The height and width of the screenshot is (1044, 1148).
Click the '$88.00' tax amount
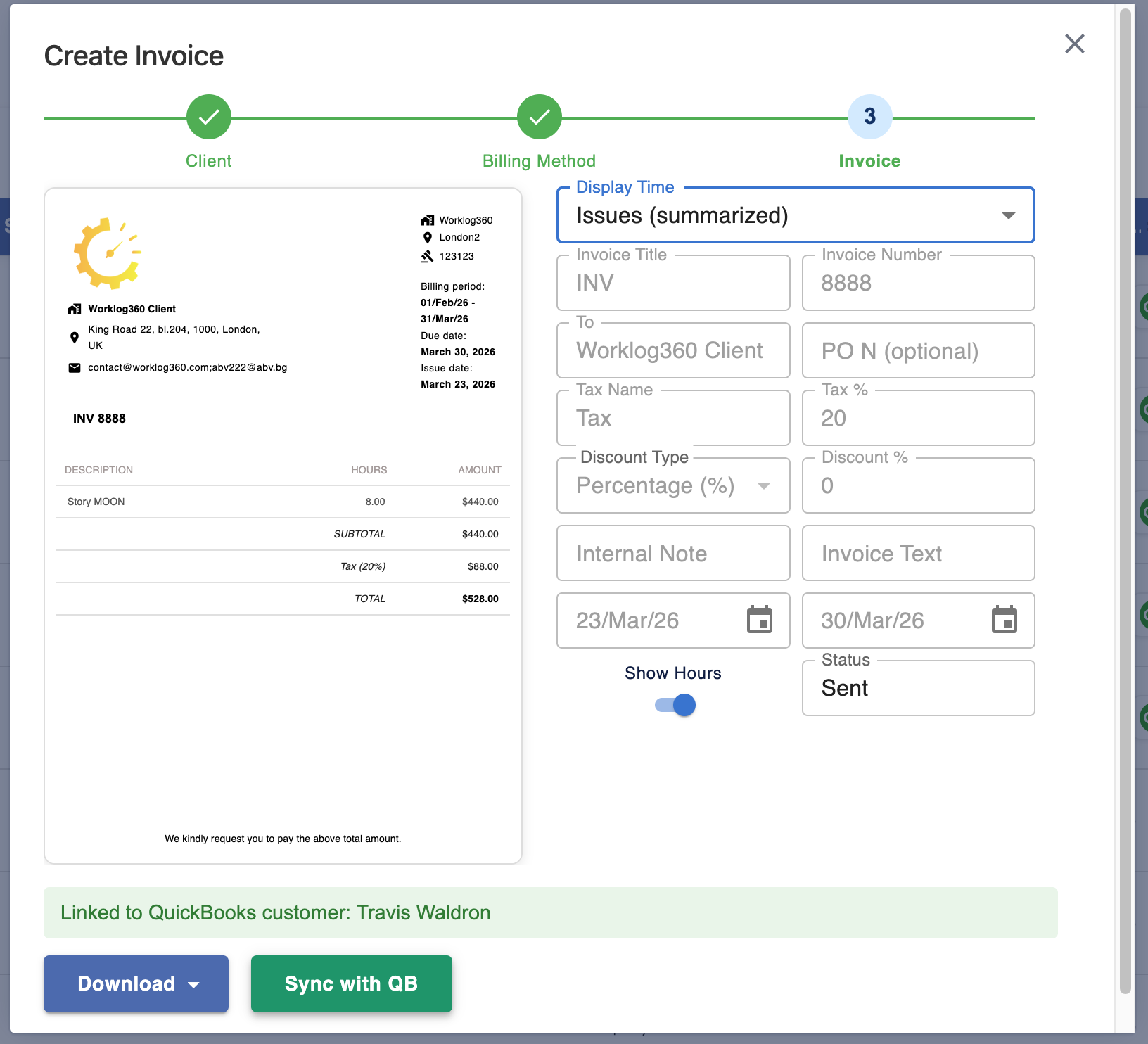[483, 566]
